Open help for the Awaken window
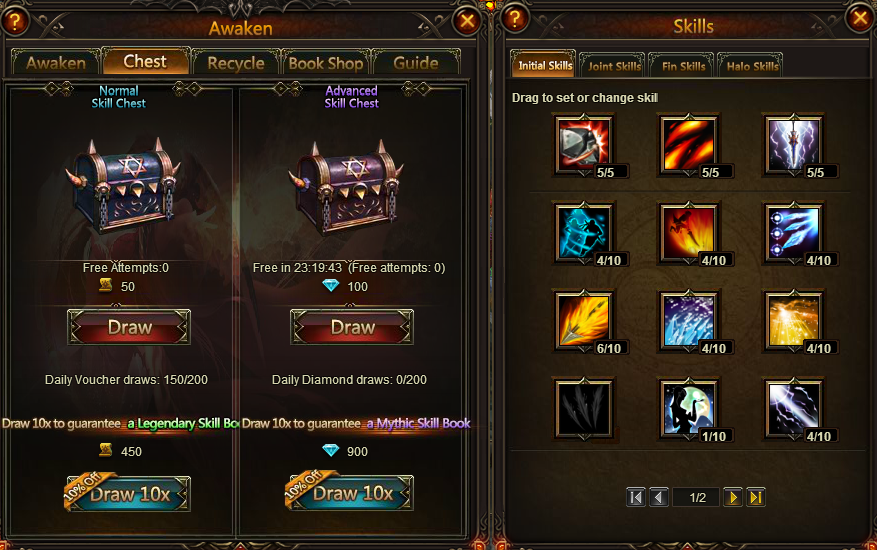Screen dimensions: 877x550 16,21
